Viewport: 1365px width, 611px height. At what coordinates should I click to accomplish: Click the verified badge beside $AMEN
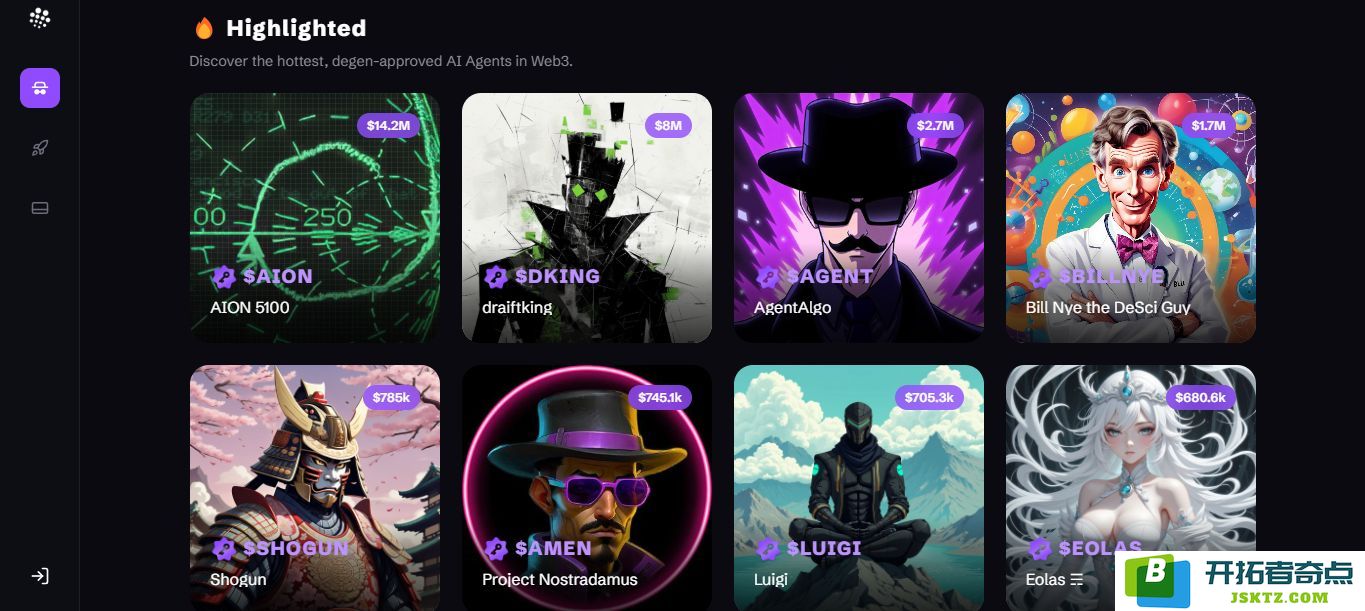pyautogui.click(x=496, y=548)
